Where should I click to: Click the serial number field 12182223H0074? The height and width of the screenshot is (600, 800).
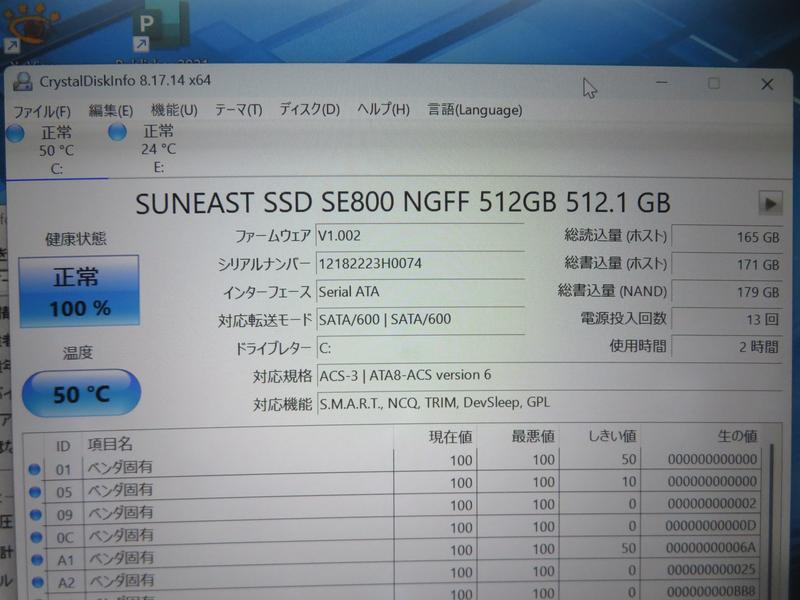point(420,264)
